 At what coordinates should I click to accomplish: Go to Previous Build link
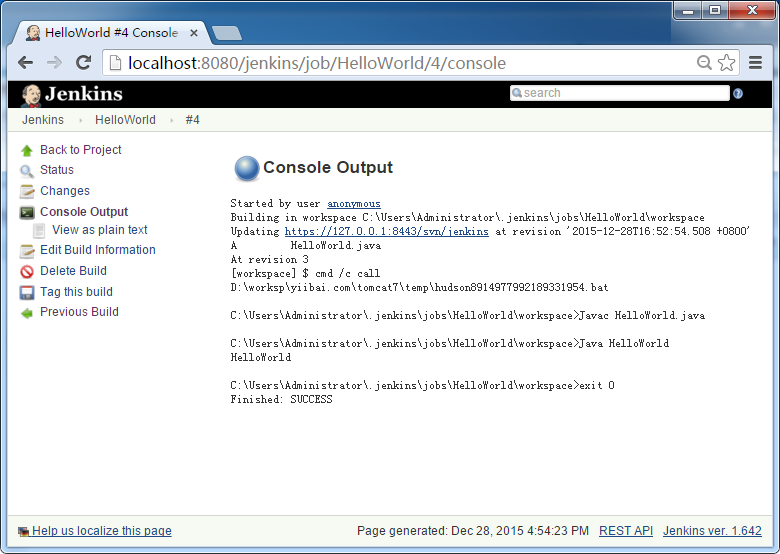tap(79, 311)
